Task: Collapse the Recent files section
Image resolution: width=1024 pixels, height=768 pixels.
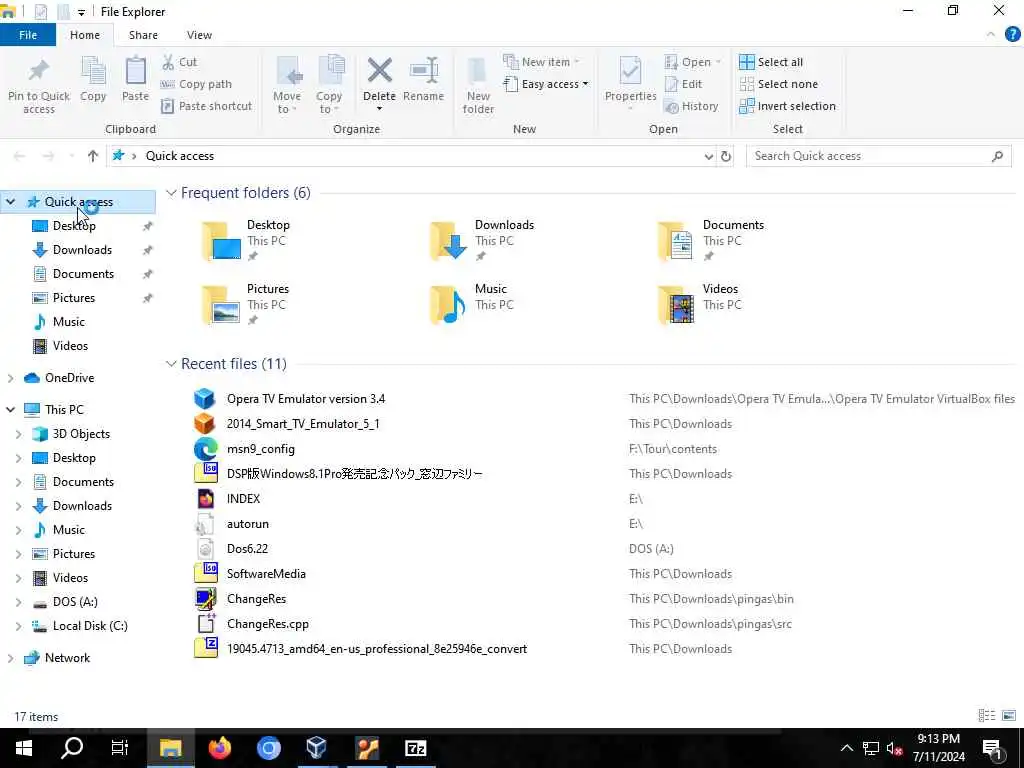Action: click(x=171, y=364)
